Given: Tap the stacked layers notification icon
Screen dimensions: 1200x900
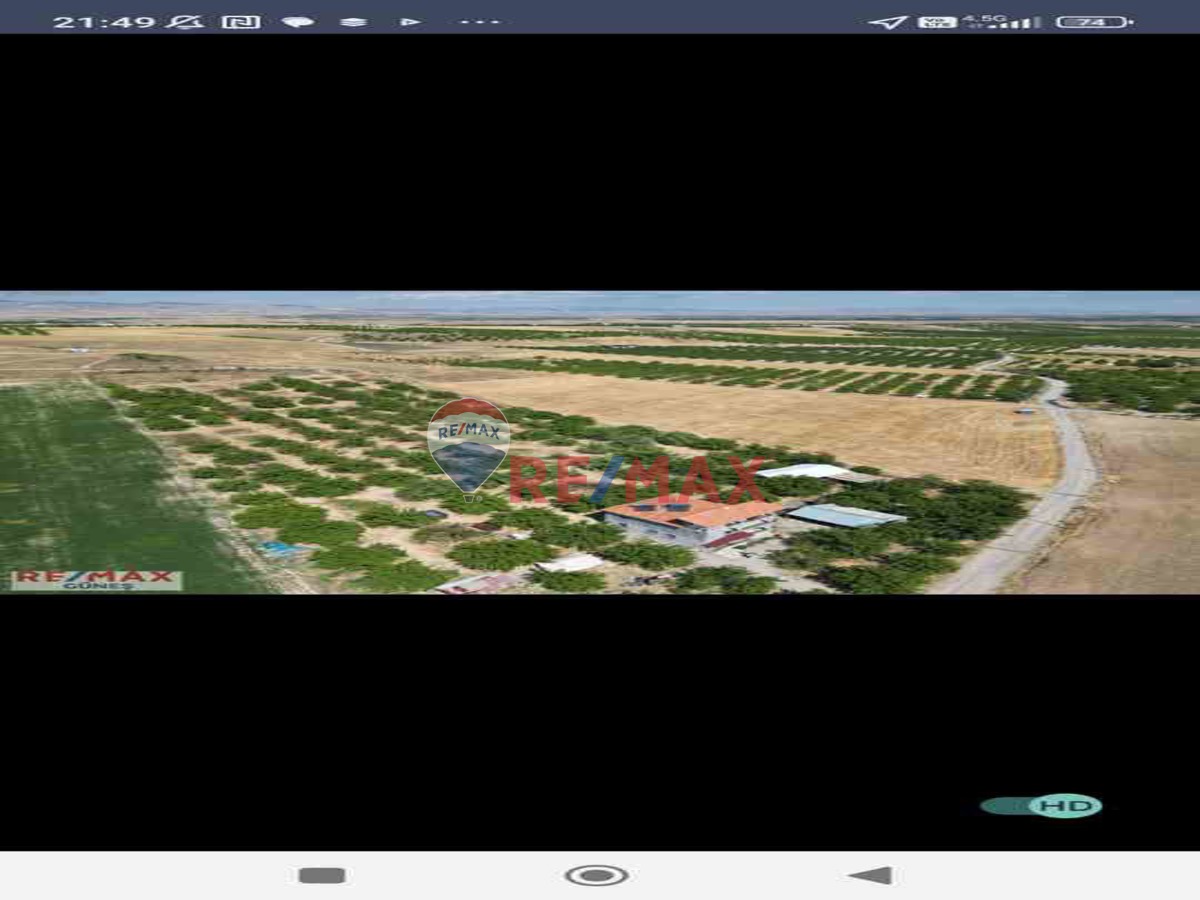Looking at the screenshot, I should tap(353, 22).
